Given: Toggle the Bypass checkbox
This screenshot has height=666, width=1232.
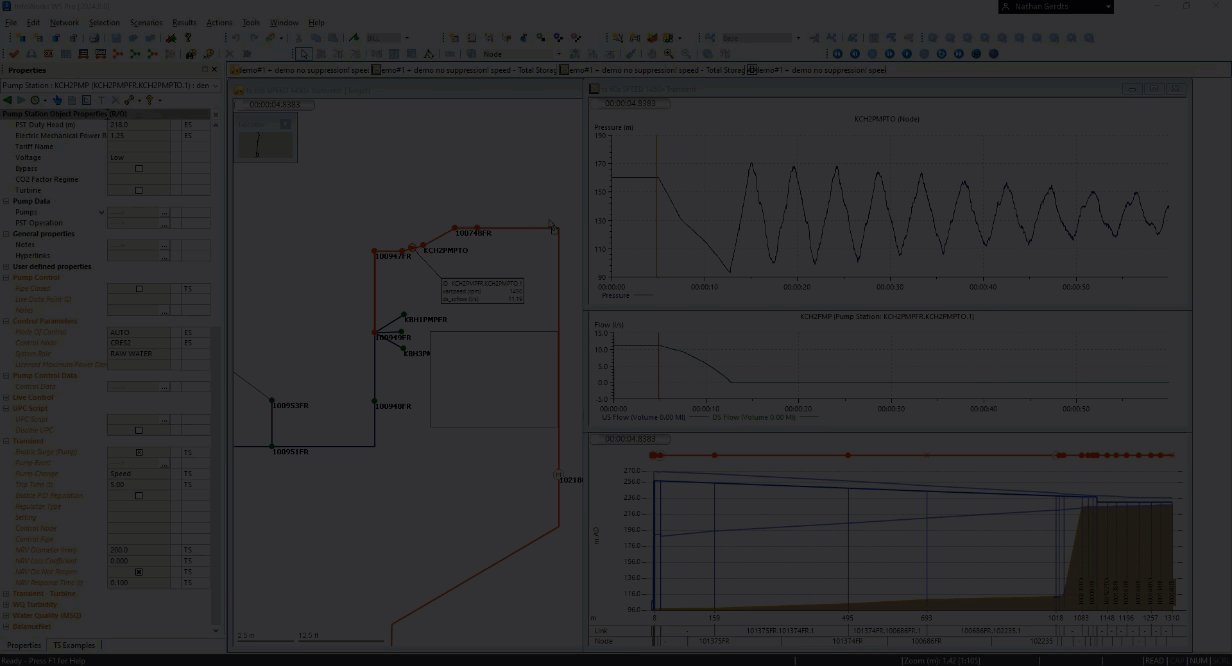Looking at the screenshot, I should 139,168.
